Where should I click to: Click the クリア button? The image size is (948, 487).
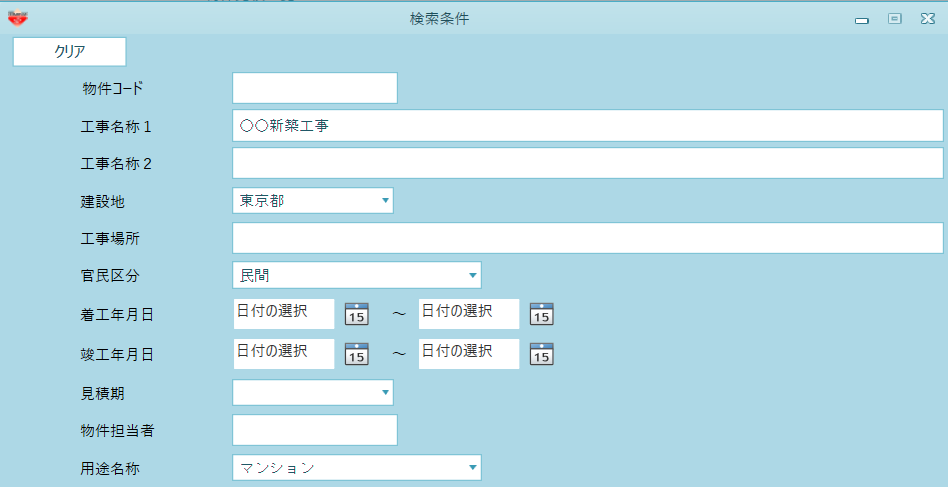(70, 52)
